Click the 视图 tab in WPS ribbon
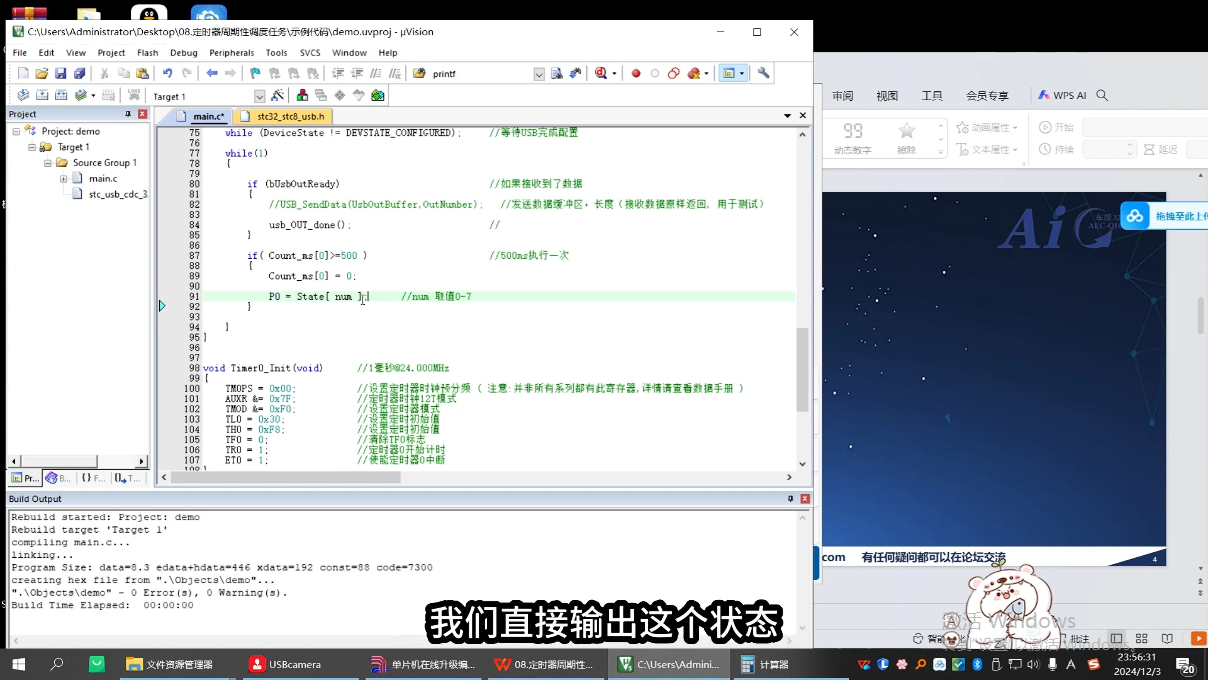 point(887,96)
